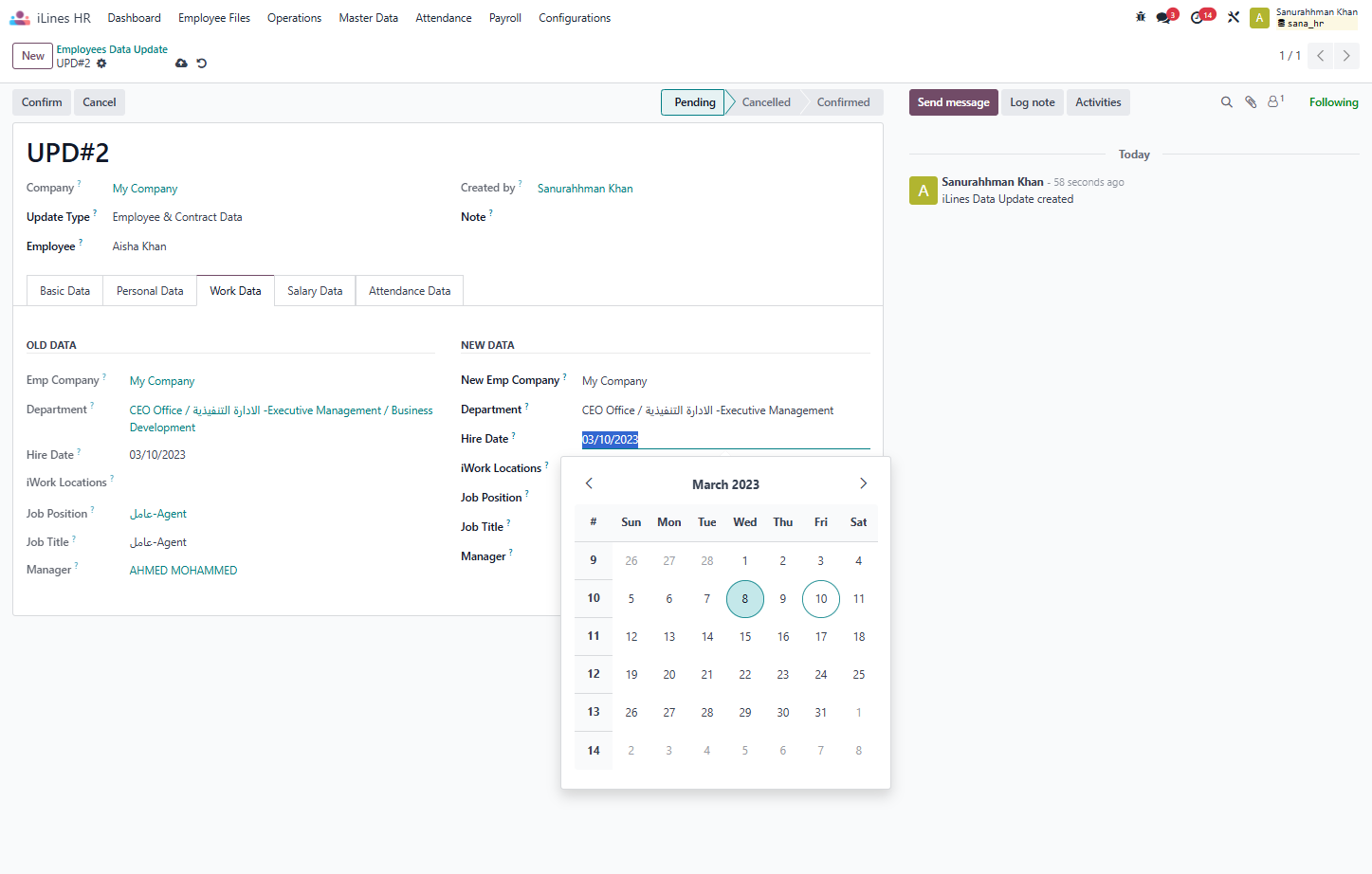
Task: Open AHMED MOHAMMED manager link
Action: click(x=183, y=571)
